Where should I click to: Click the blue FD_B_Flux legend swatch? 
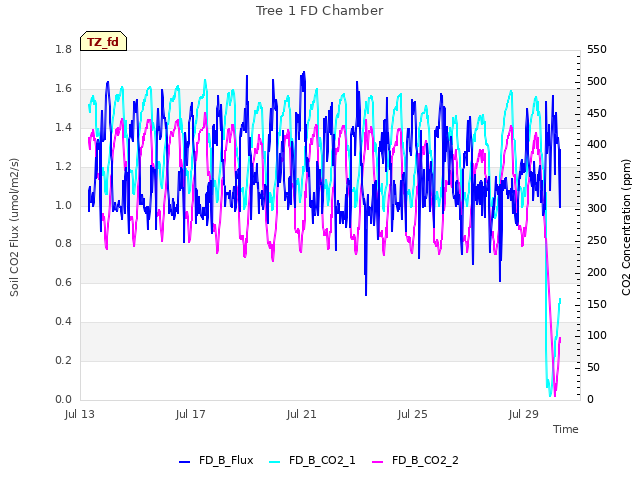pos(184,462)
